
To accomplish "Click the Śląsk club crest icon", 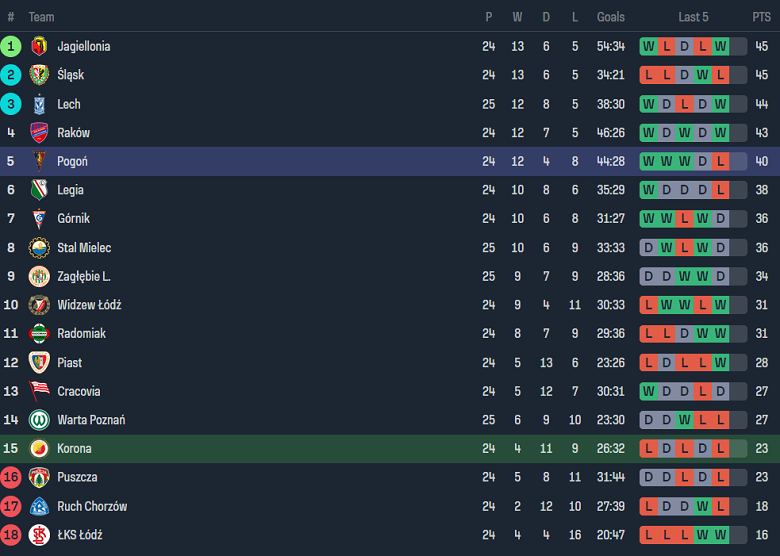I will pyautogui.click(x=39, y=75).
